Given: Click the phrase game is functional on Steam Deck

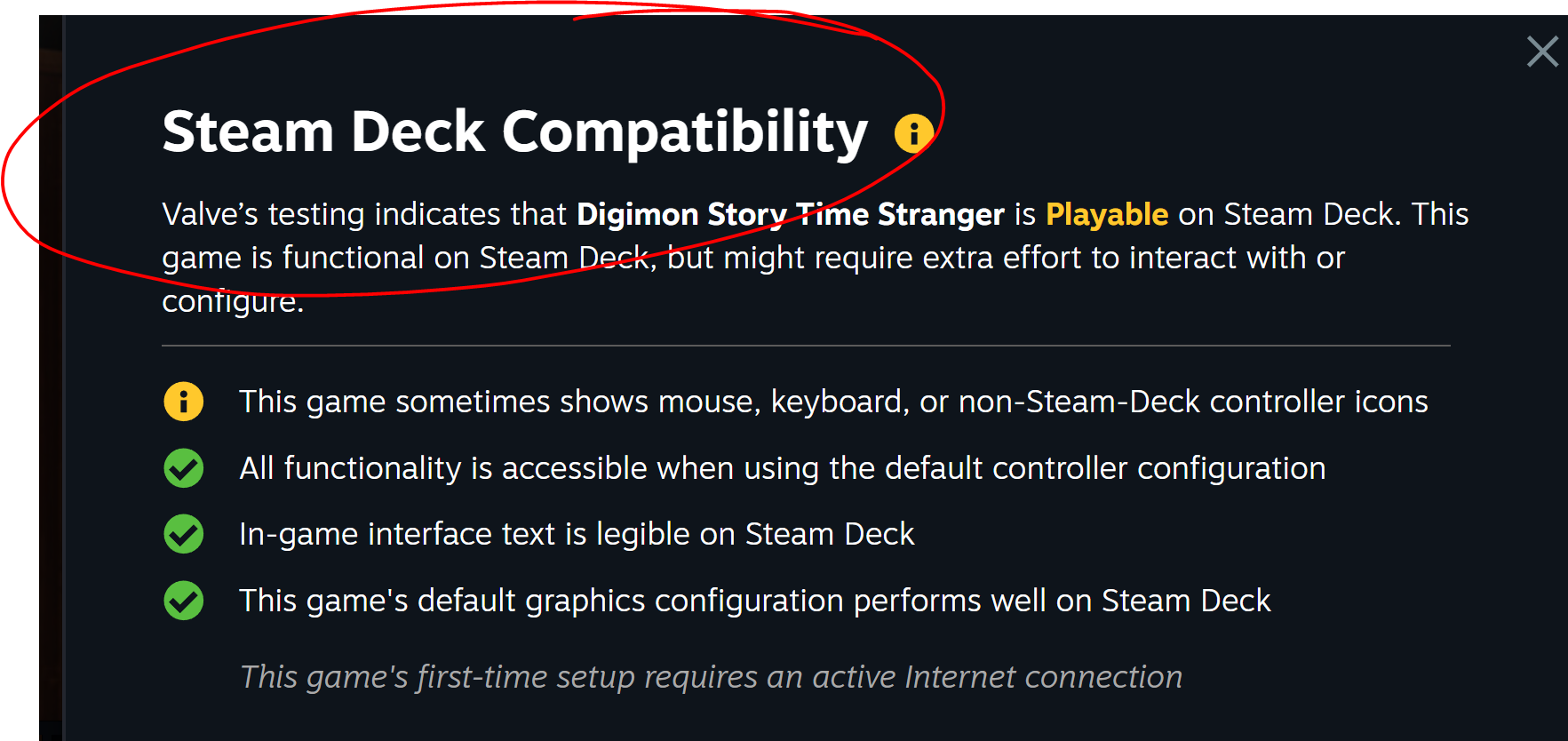Looking at the screenshot, I should point(405,258).
